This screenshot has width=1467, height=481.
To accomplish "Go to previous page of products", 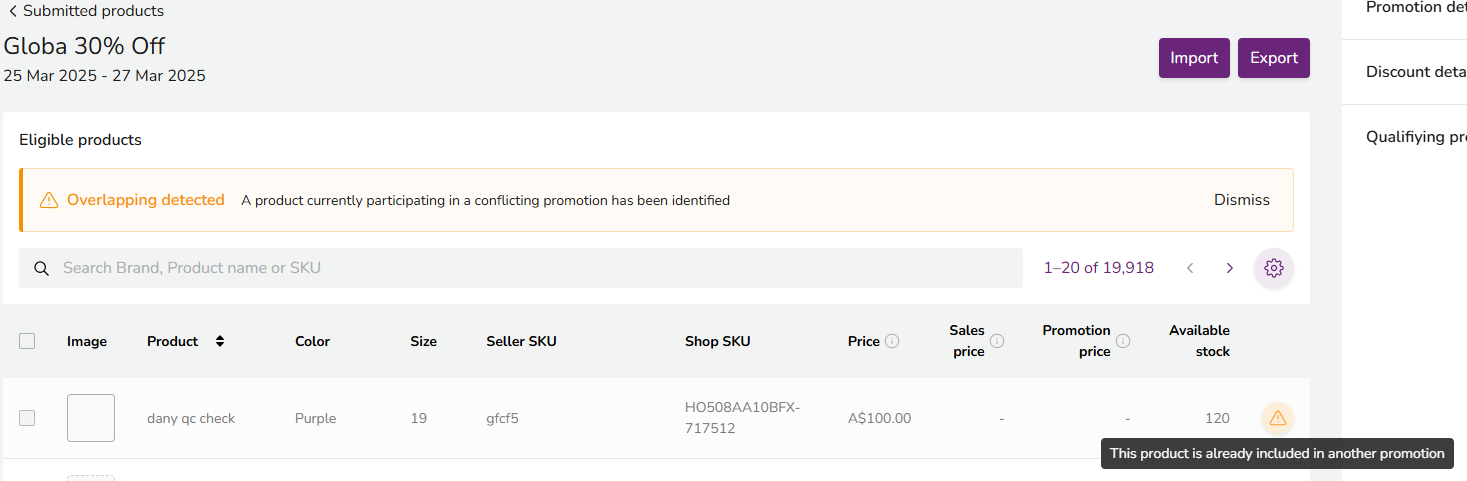I will pos(1190,268).
